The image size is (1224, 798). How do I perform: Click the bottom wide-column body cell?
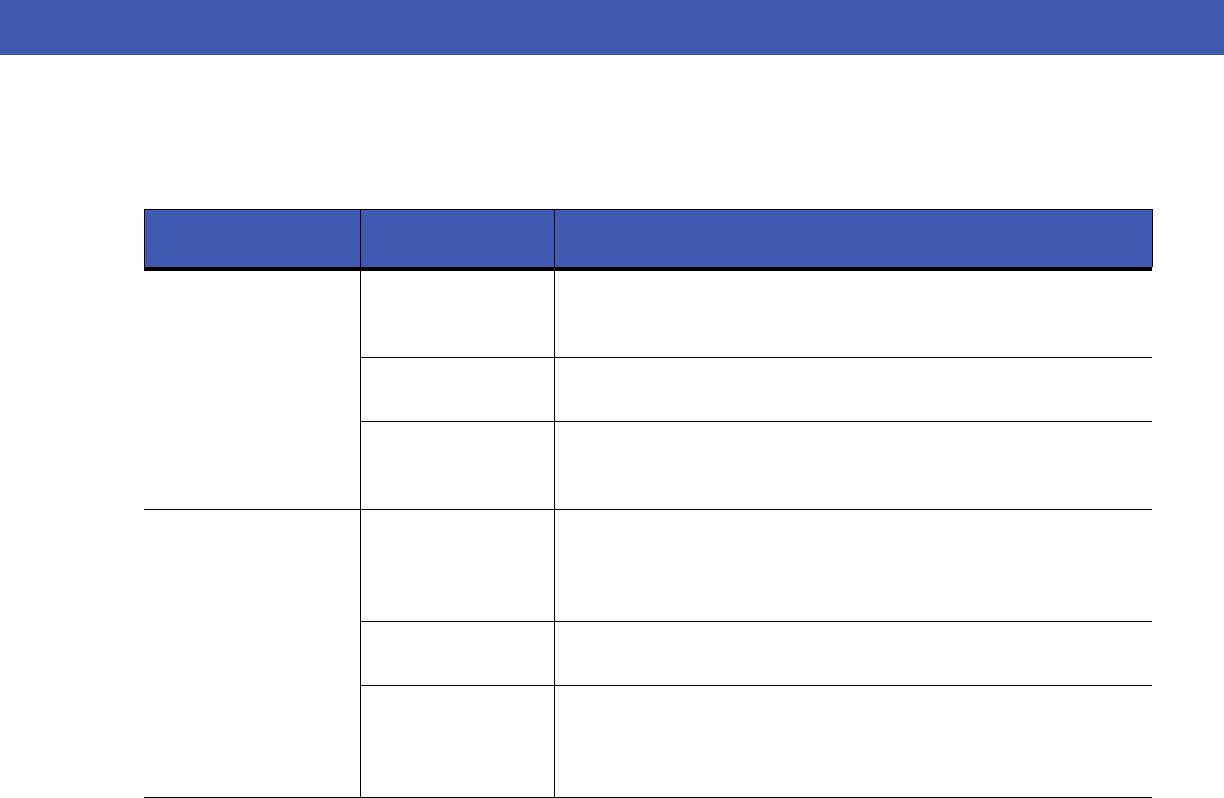[853, 741]
